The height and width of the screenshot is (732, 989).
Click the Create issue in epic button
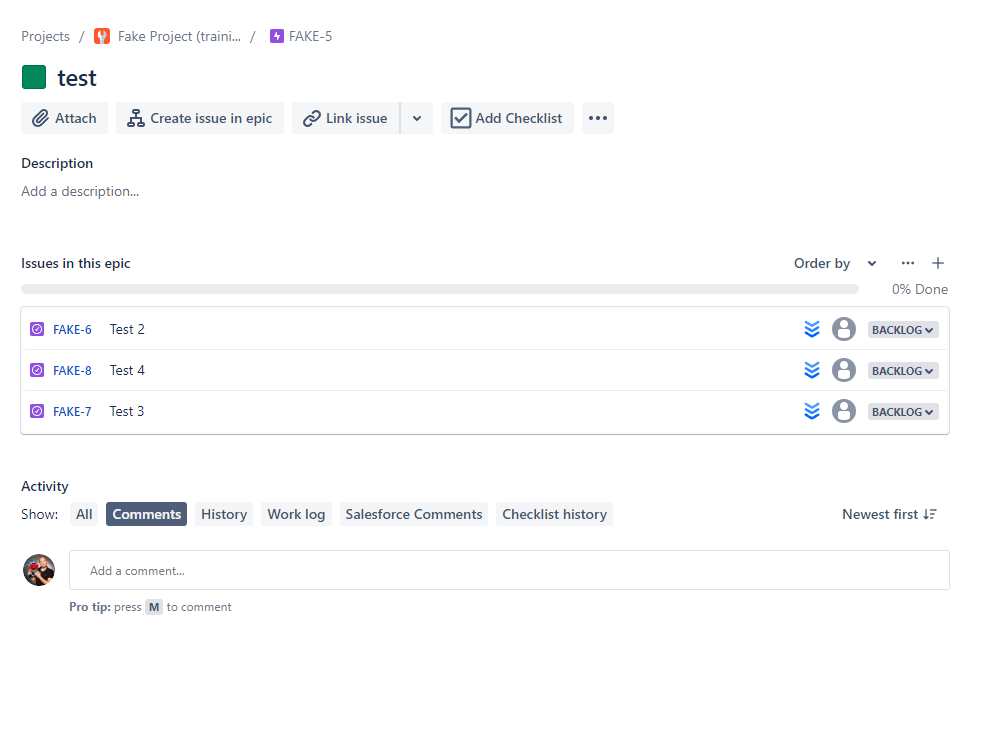(199, 118)
